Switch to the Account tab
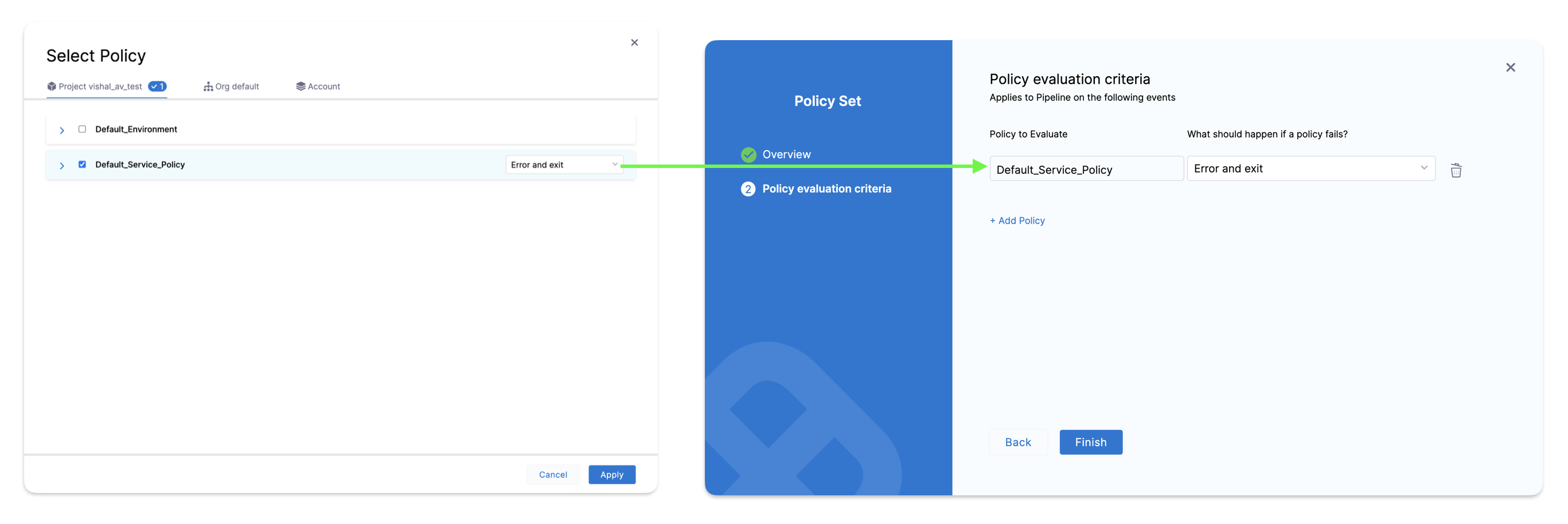The height and width of the screenshot is (524, 1568). [318, 86]
